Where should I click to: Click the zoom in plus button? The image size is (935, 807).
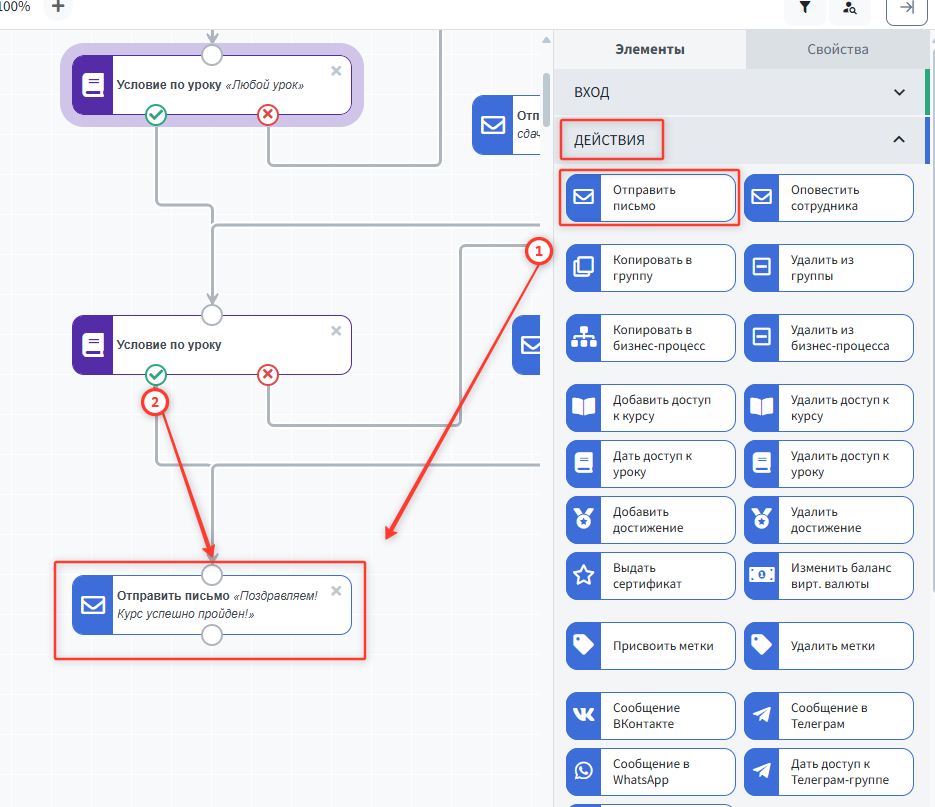point(58,7)
